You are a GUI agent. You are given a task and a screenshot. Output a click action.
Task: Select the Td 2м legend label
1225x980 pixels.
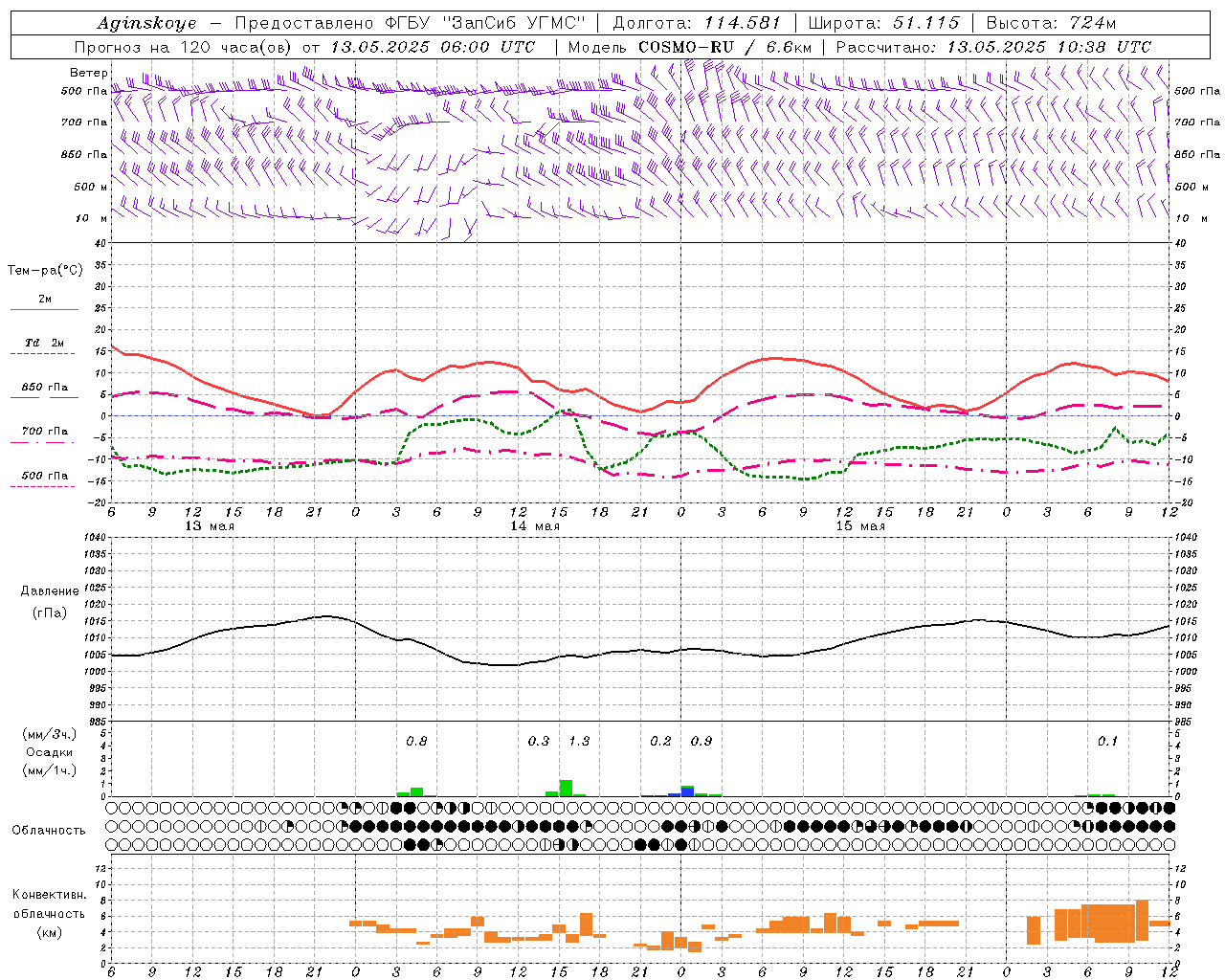coord(44,343)
